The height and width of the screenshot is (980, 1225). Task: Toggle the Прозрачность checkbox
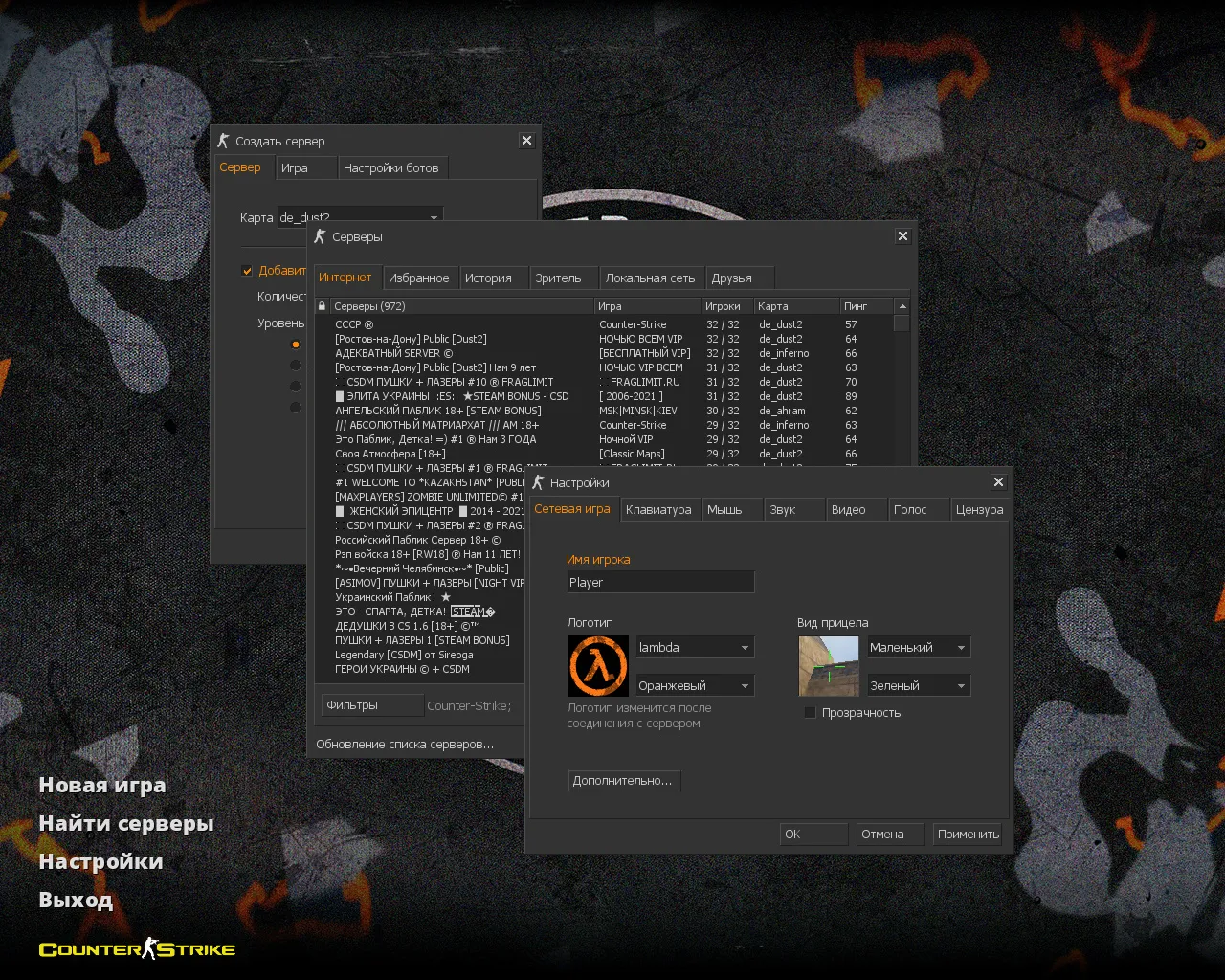click(810, 712)
